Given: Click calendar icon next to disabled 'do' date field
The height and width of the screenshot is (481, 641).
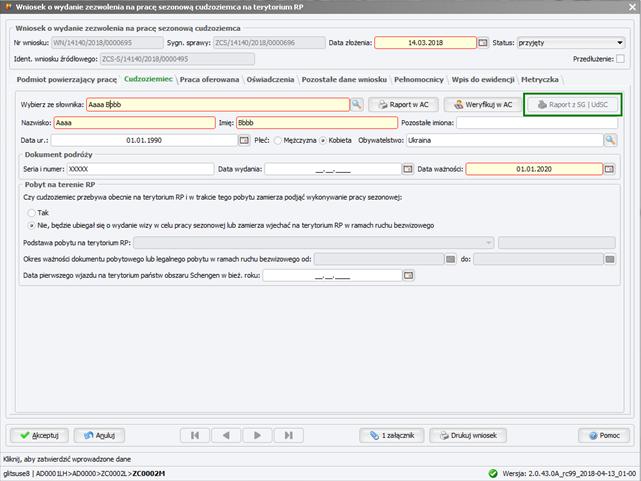Looking at the screenshot, I should (x=610, y=259).
